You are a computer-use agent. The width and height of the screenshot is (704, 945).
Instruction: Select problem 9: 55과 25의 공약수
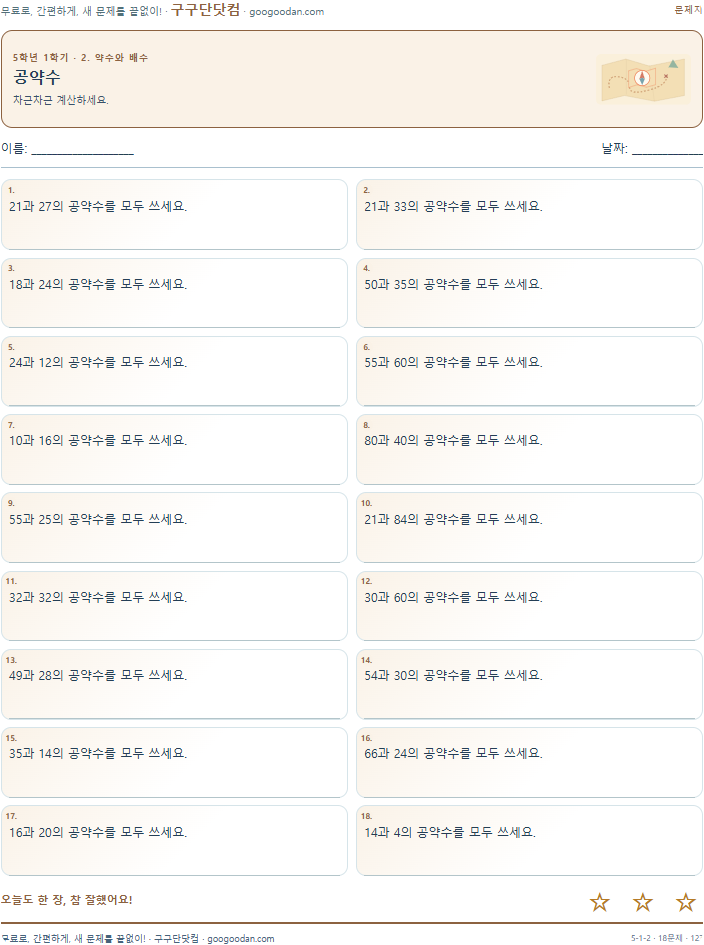coord(174,527)
